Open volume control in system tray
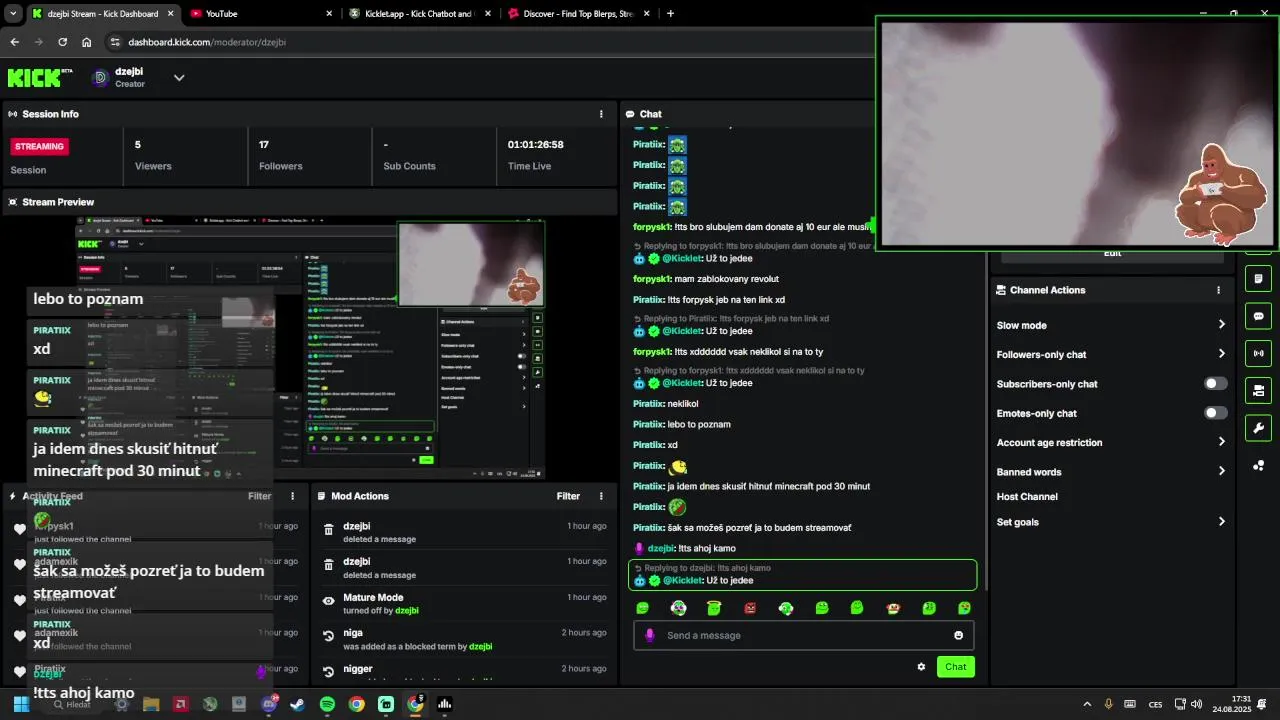Image resolution: width=1280 pixels, height=720 pixels. point(1198,704)
